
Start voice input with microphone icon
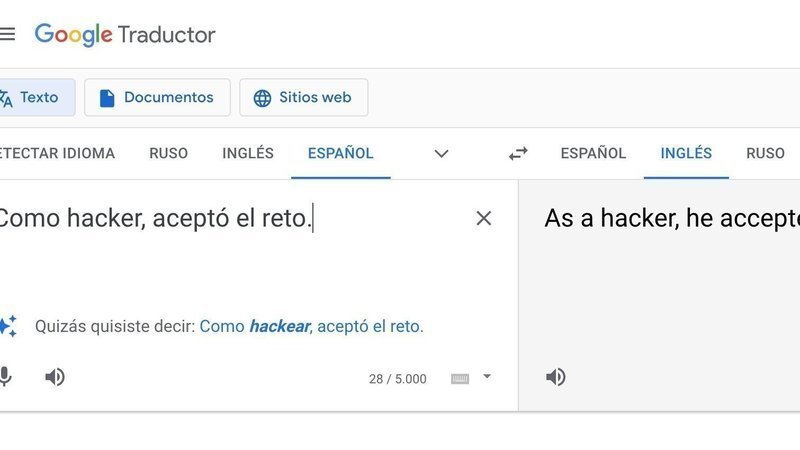click(5, 377)
